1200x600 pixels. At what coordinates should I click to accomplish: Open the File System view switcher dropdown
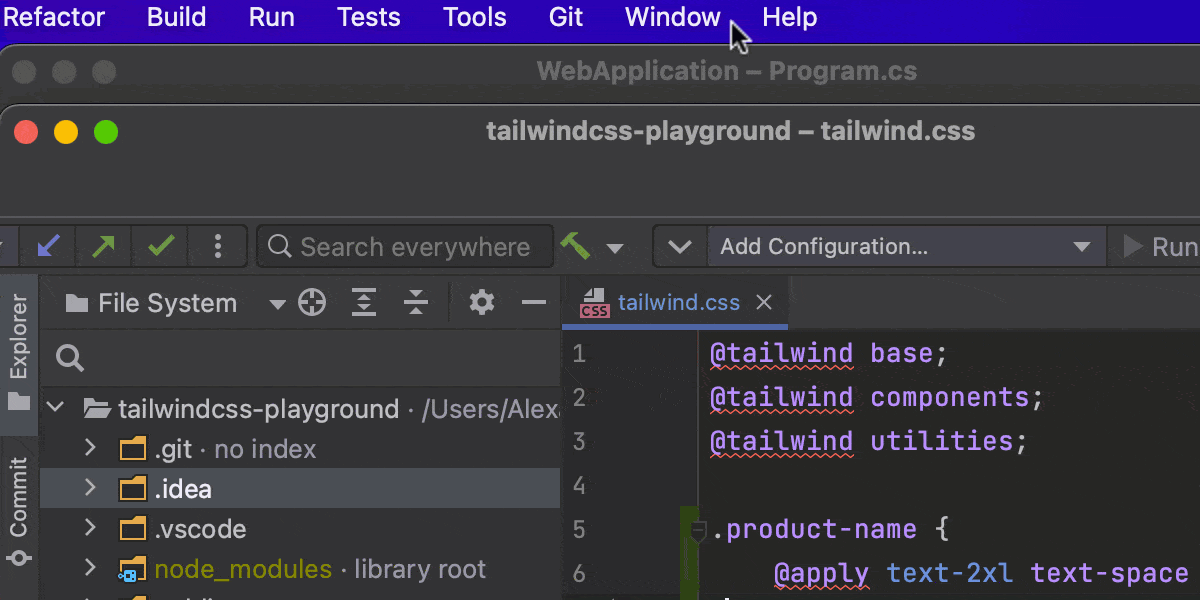click(x=277, y=302)
